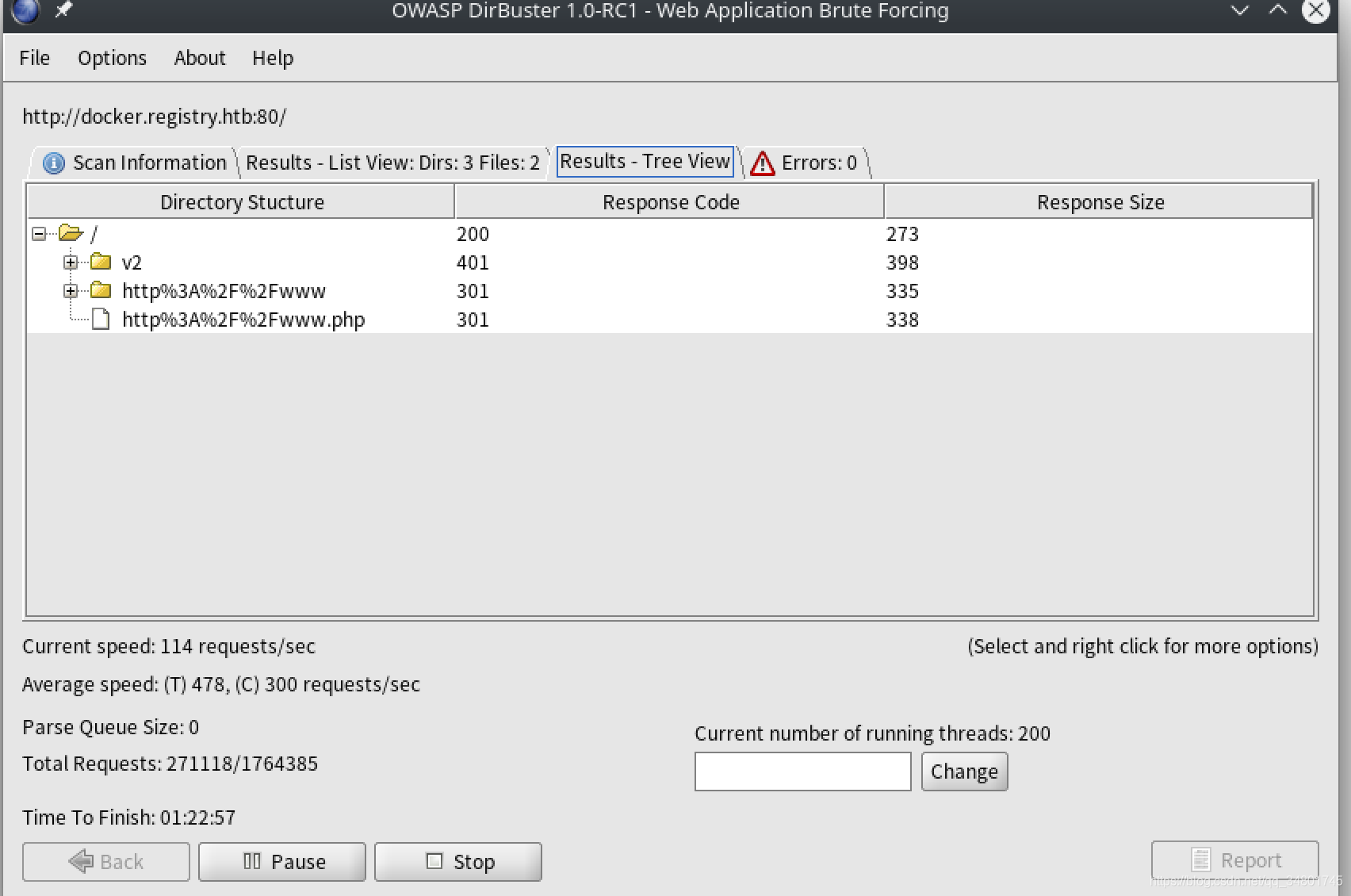
Task: Click the application globe icon in title bar
Action: (x=25, y=10)
